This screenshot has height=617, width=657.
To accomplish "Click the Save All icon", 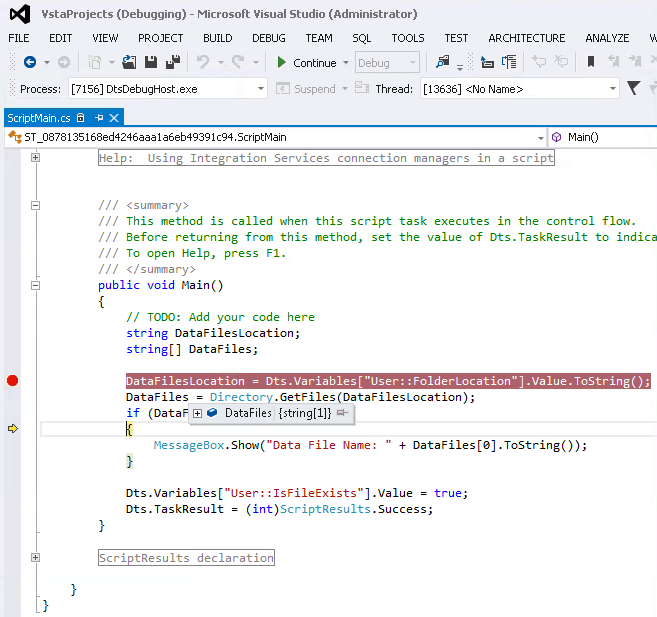I will click(172, 62).
